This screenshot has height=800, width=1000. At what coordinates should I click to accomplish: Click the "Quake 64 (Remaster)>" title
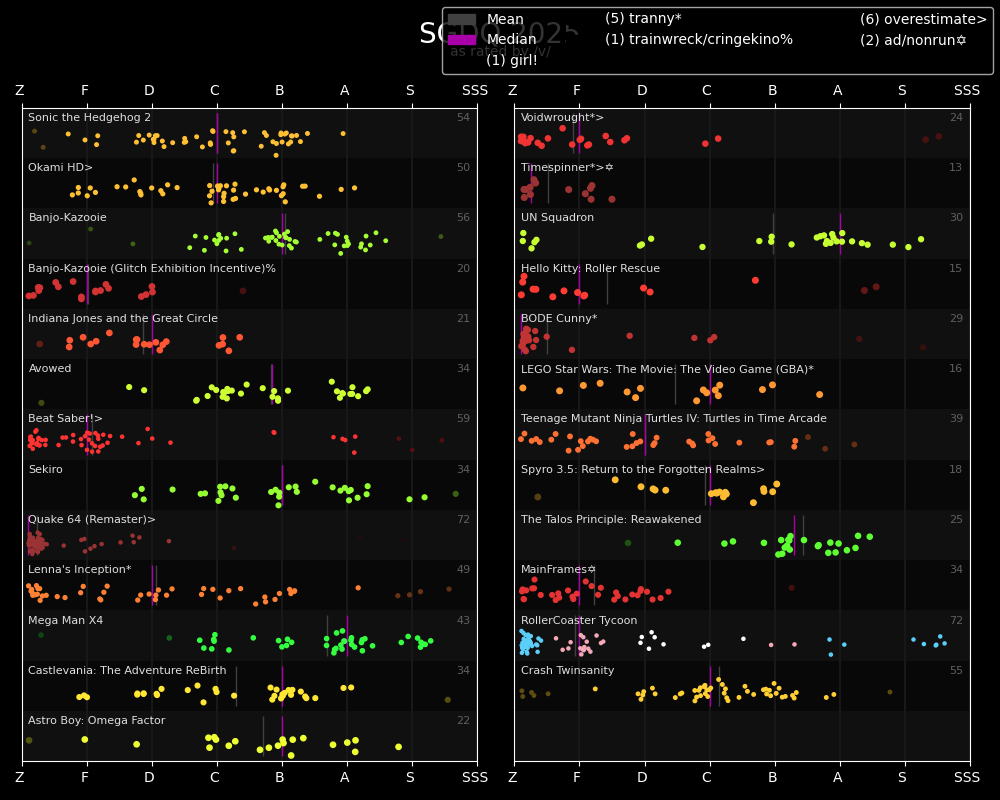click(92, 519)
